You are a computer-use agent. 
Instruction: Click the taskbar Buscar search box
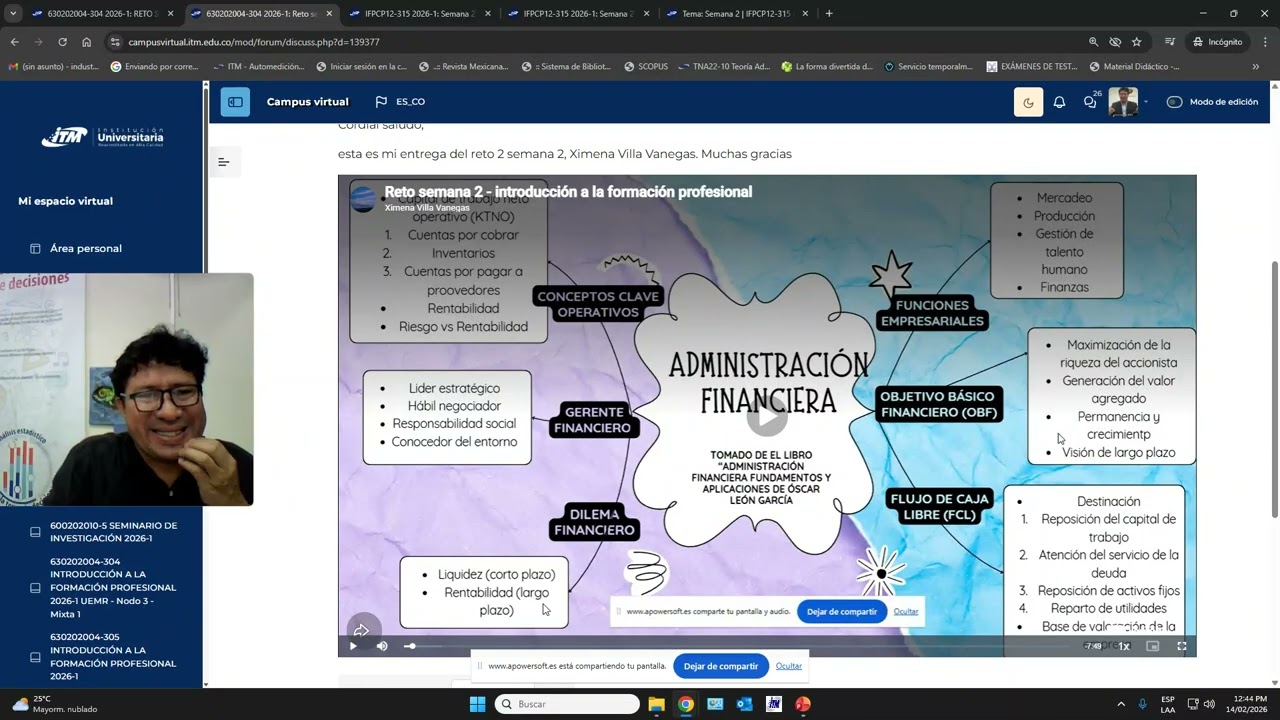tap(567, 704)
